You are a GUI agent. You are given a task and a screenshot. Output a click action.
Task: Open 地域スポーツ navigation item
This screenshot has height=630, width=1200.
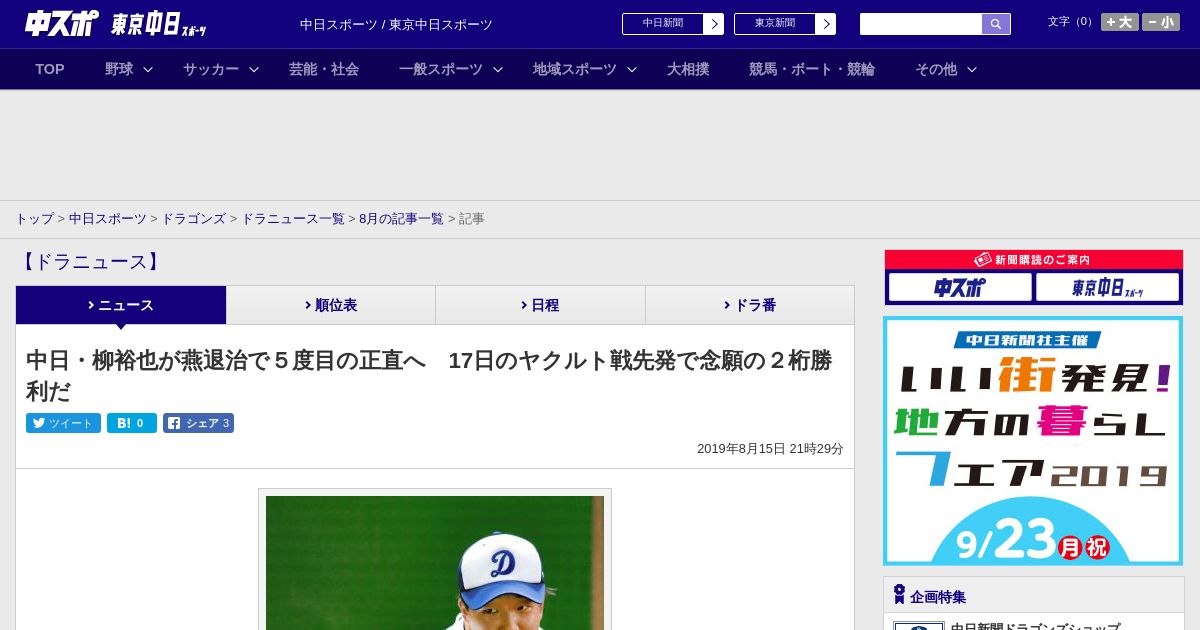tap(575, 69)
